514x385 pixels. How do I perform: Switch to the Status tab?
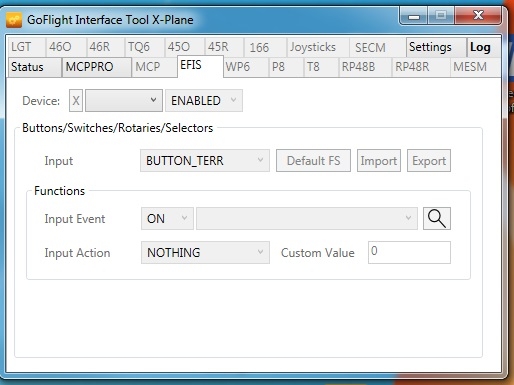click(34, 67)
